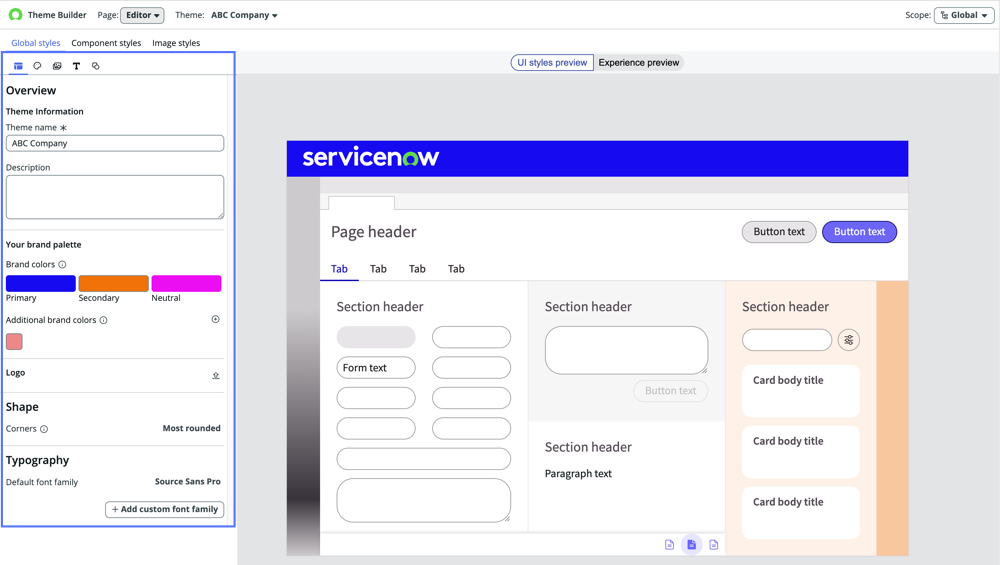Select the left page layout icon
Screen dimensions: 1000x565
pyautogui.click(x=669, y=545)
